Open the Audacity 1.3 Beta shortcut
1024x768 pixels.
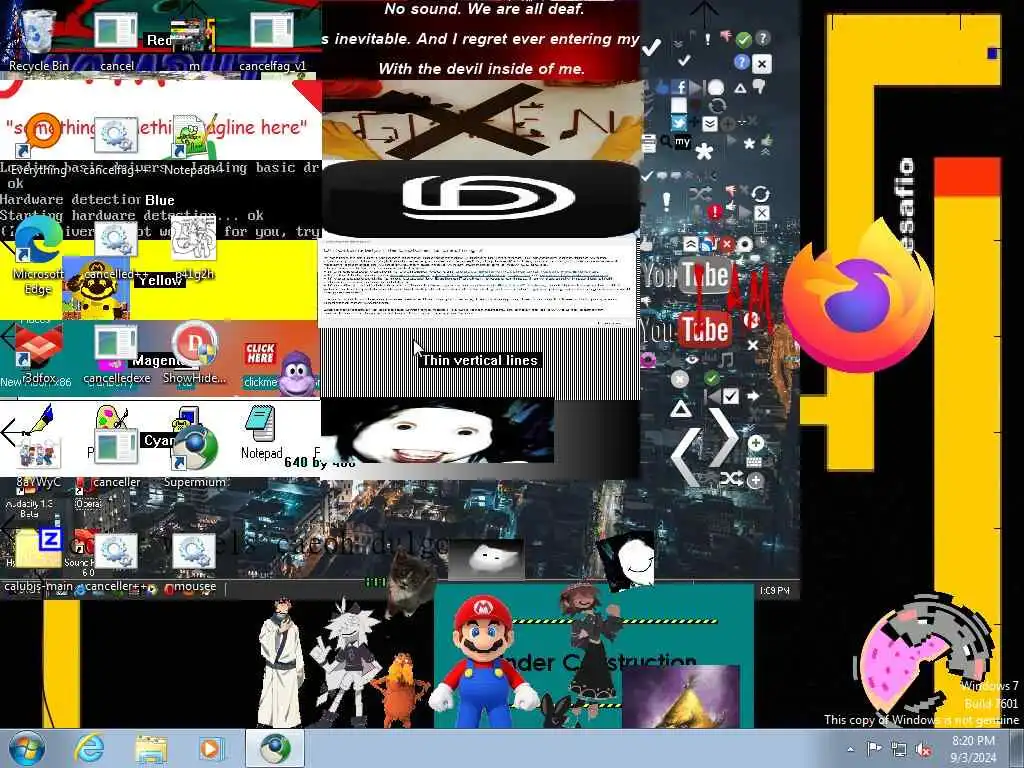tap(29, 502)
